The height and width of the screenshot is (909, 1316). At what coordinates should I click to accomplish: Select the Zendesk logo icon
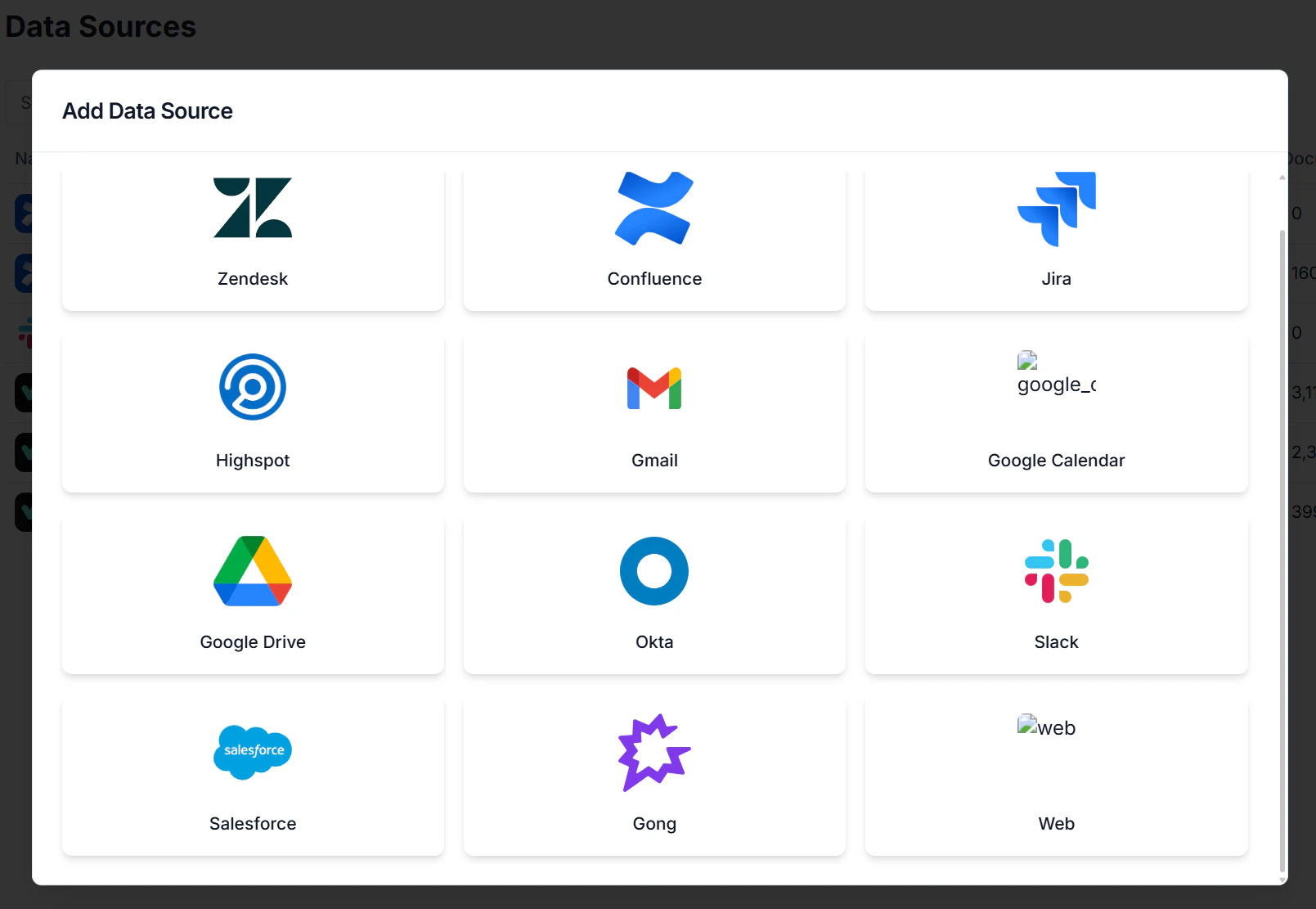[x=253, y=208]
